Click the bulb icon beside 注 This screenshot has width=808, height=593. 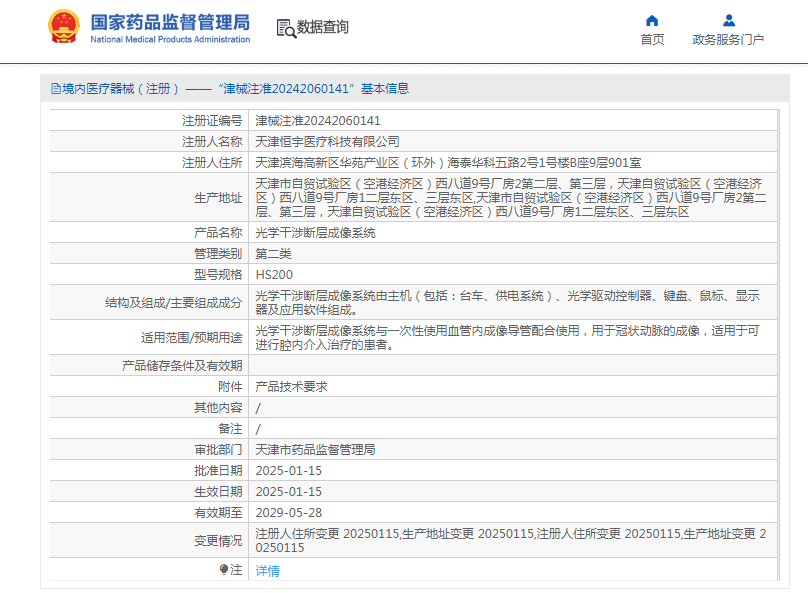223,569
